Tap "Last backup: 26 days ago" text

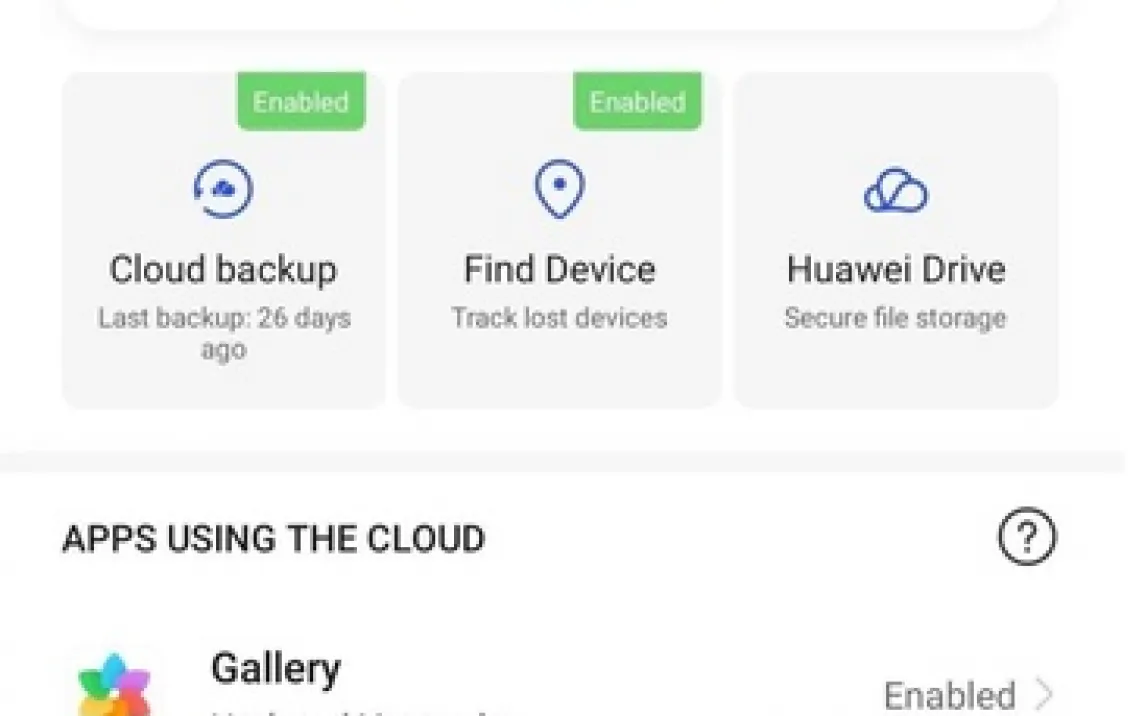[223, 334]
